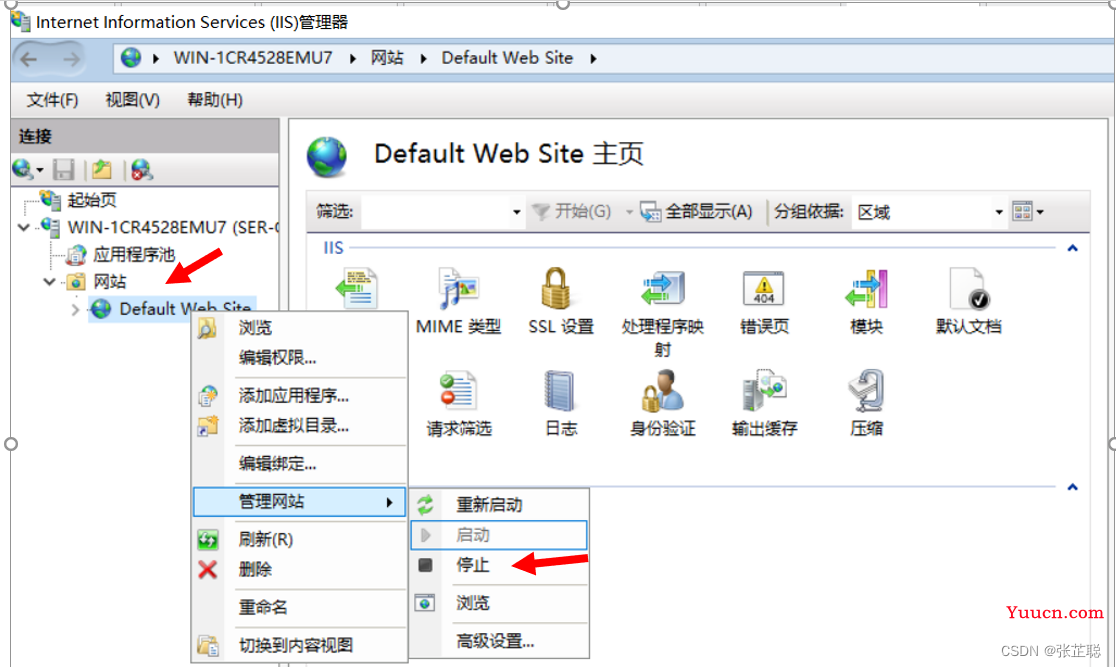Open the 身份验证 feature icon

tap(663, 391)
